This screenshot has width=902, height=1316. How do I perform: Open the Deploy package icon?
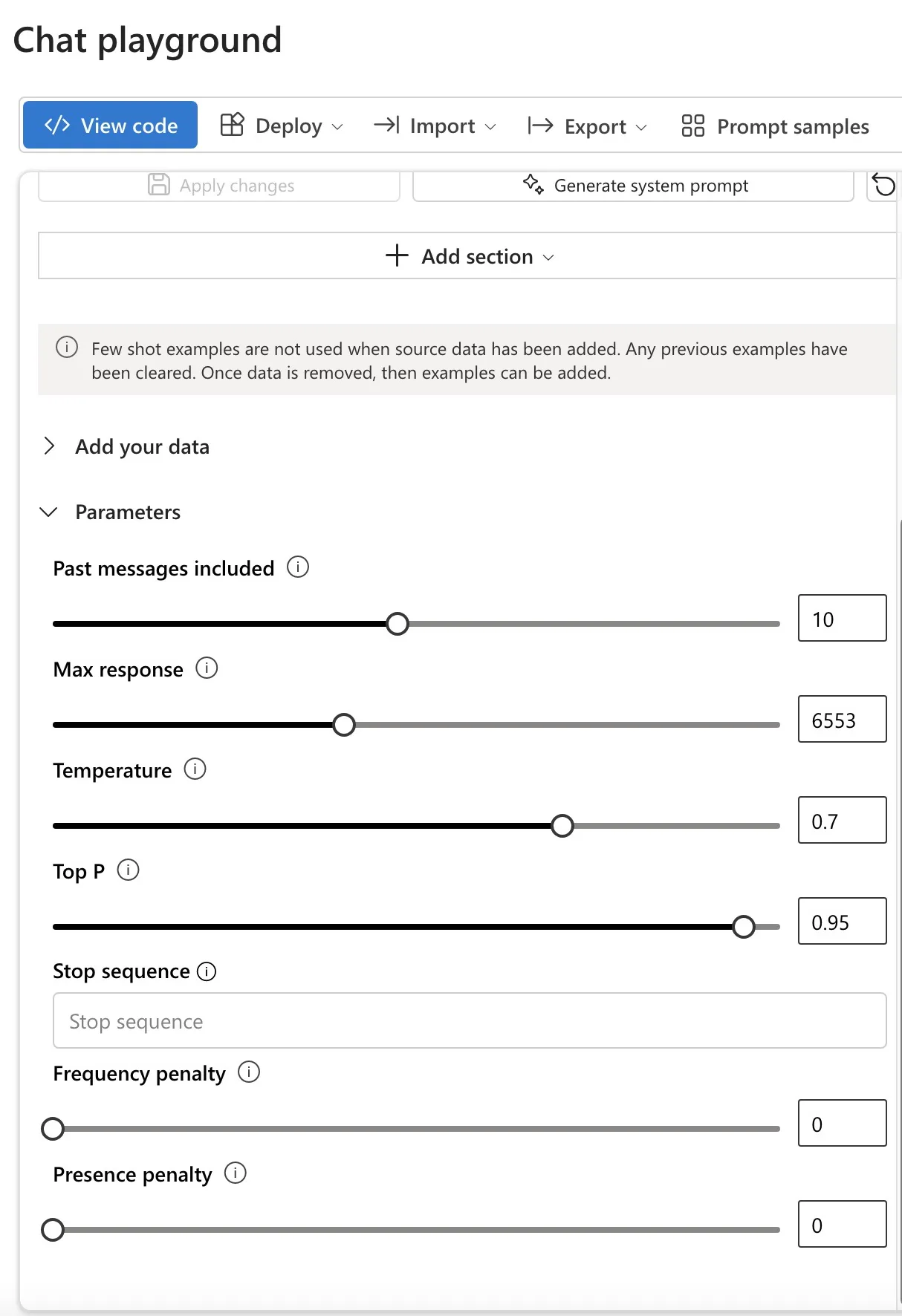click(231, 125)
